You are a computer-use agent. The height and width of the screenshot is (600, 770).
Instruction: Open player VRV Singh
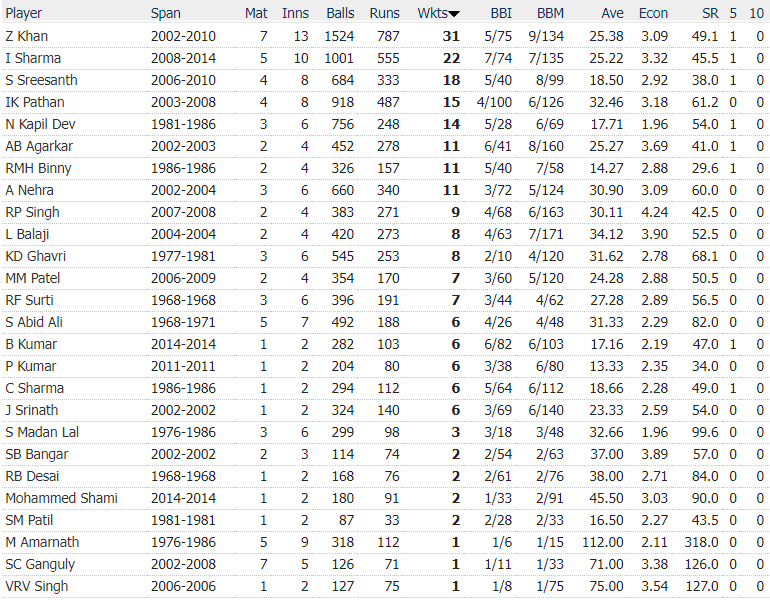pos(37,586)
